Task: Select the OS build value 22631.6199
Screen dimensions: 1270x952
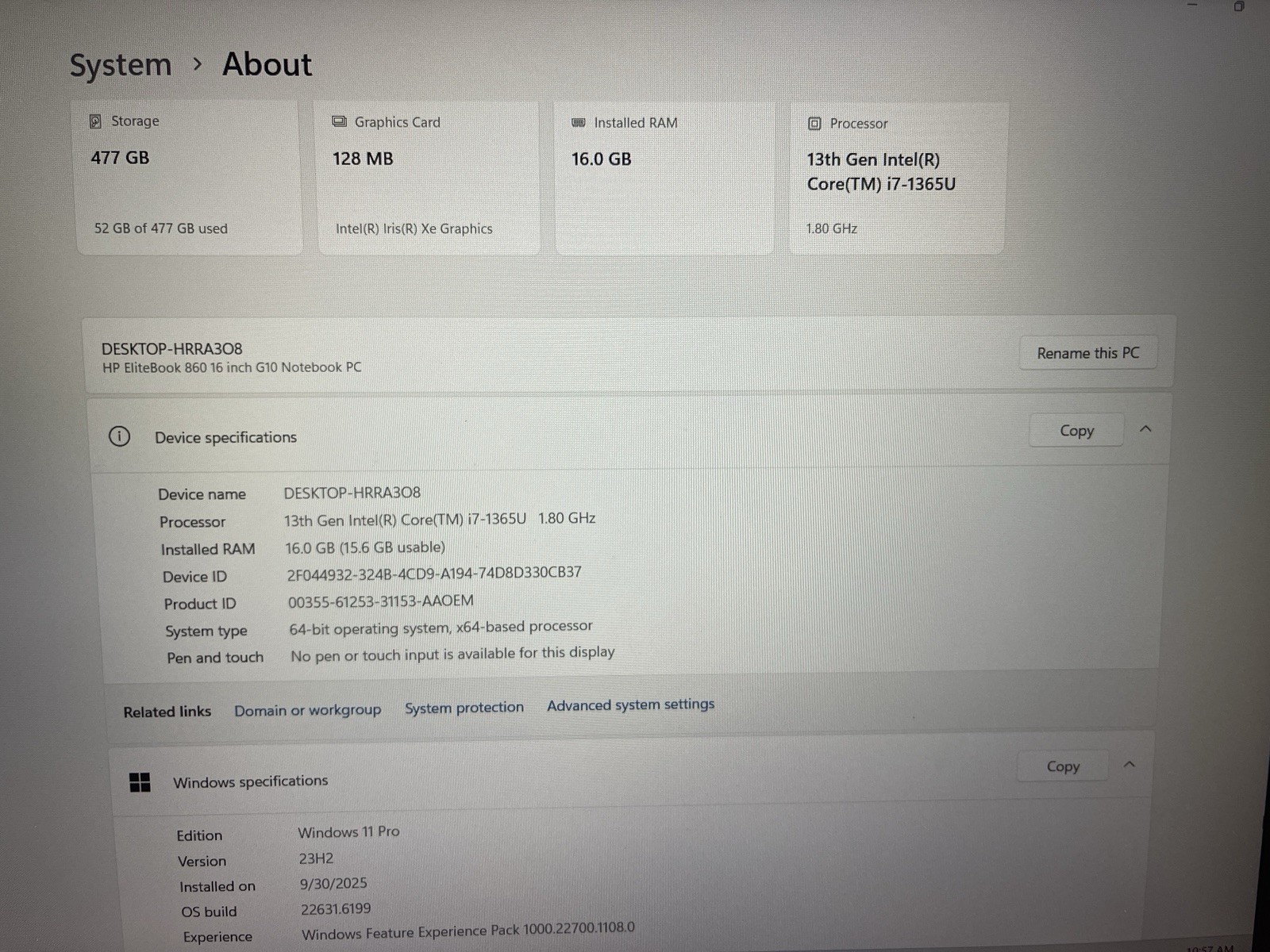Action: coord(336,909)
